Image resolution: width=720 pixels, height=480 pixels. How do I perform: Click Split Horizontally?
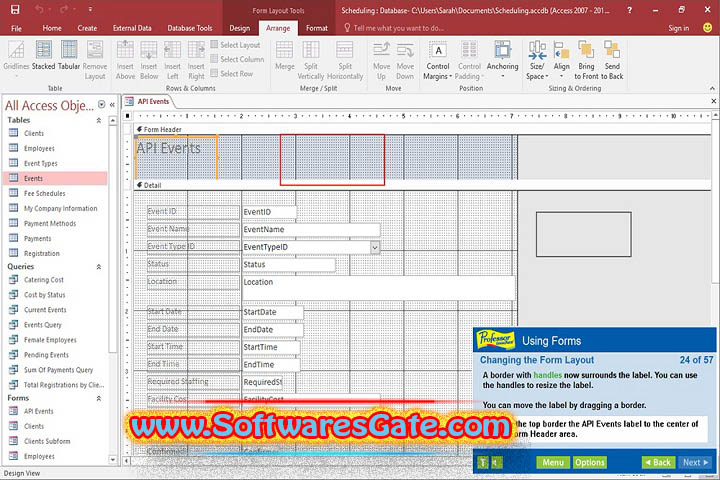(345, 60)
